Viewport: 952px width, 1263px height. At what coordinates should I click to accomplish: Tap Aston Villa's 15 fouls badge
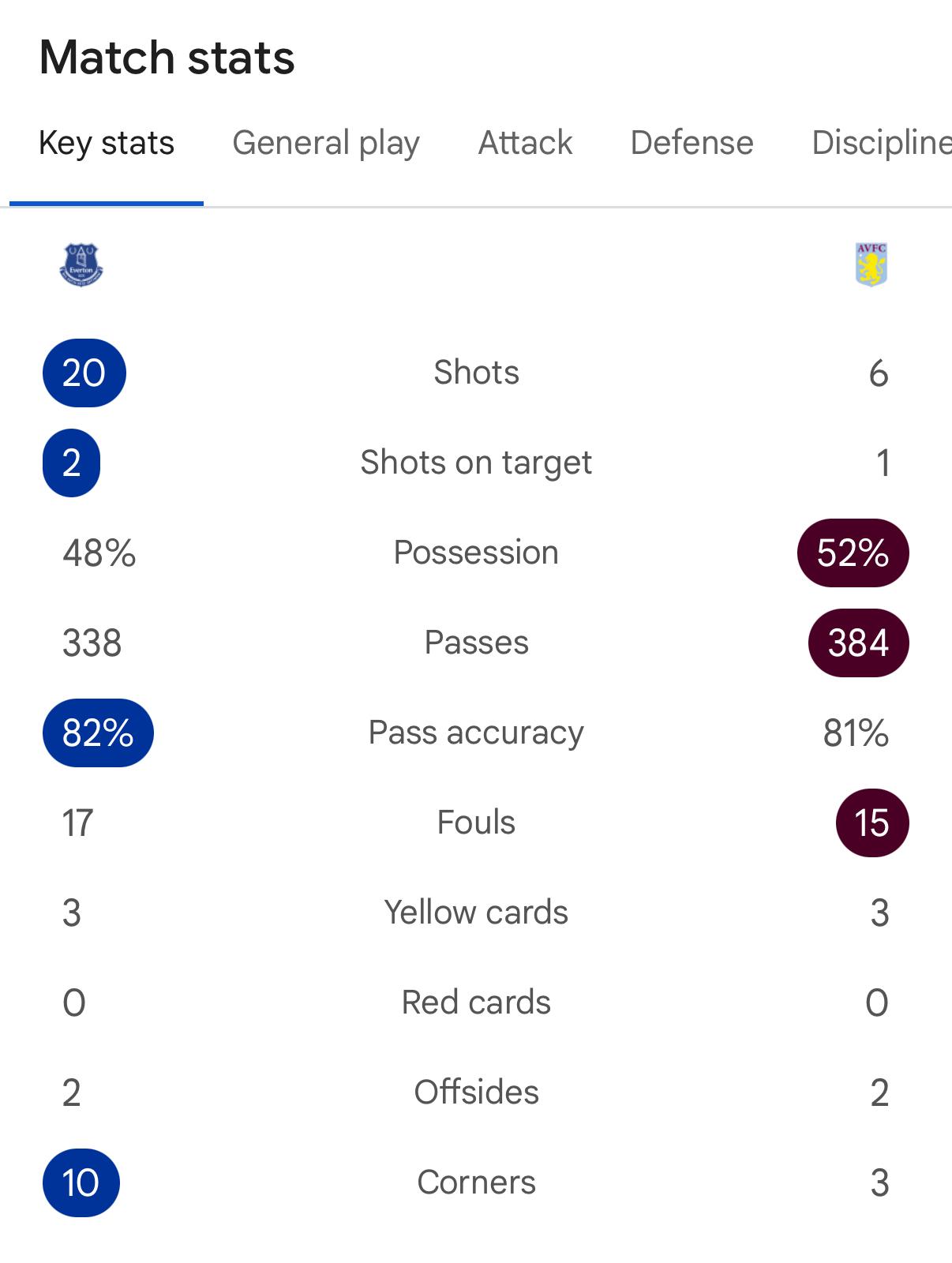pos(871,823)
